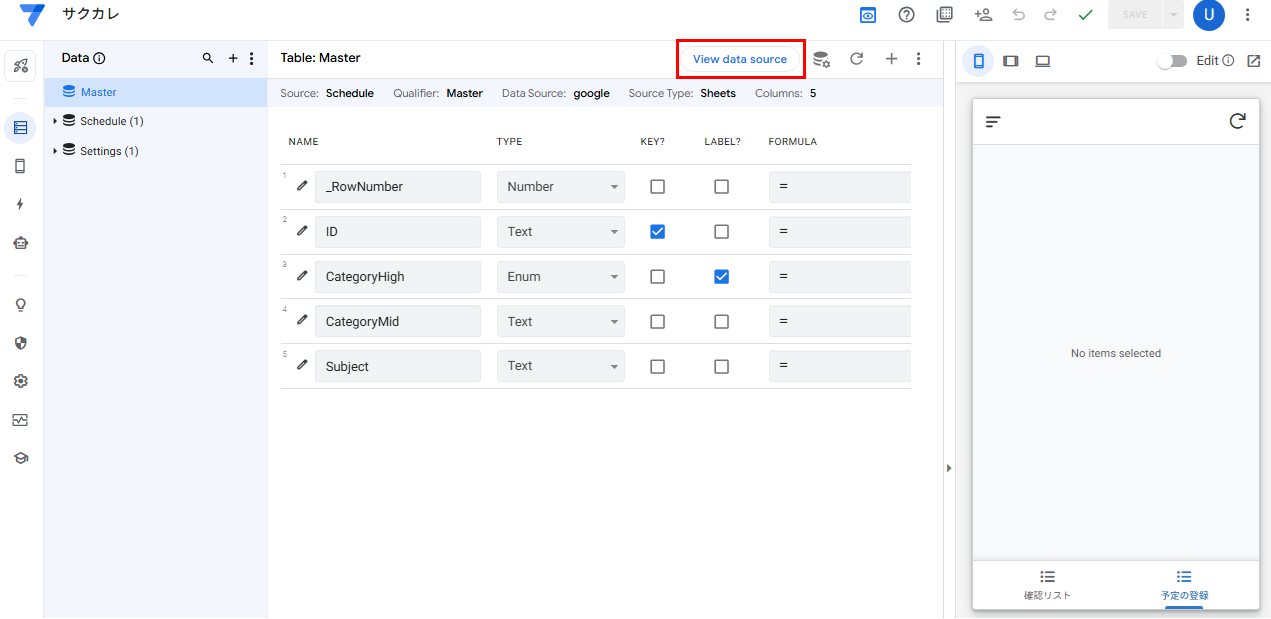1271x619 pixels.
Task: Select the Master table in list
Action: [98, 92]
